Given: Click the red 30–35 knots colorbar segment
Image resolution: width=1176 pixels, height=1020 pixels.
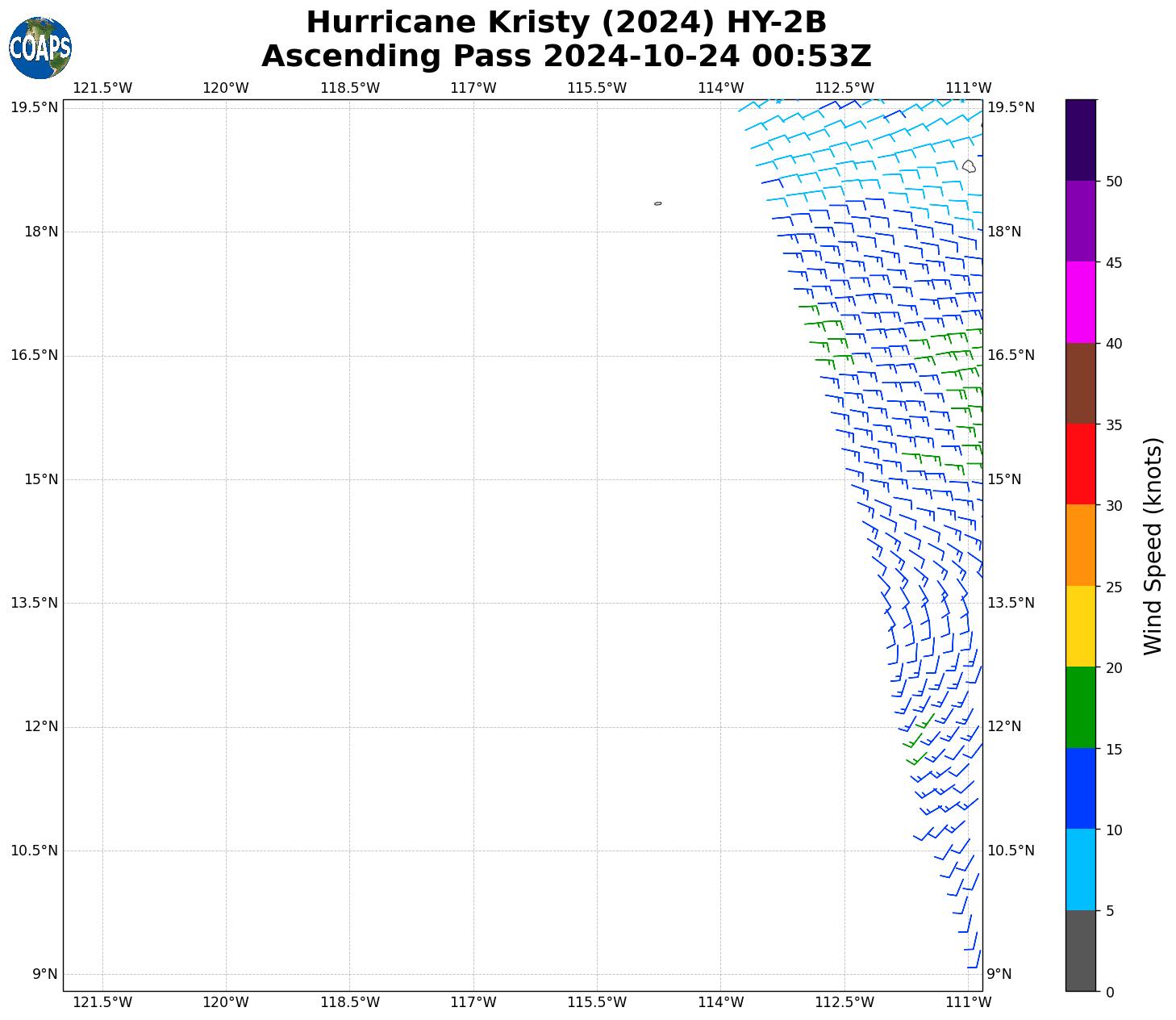Looking at the screenshot, I should point(1080,464).
